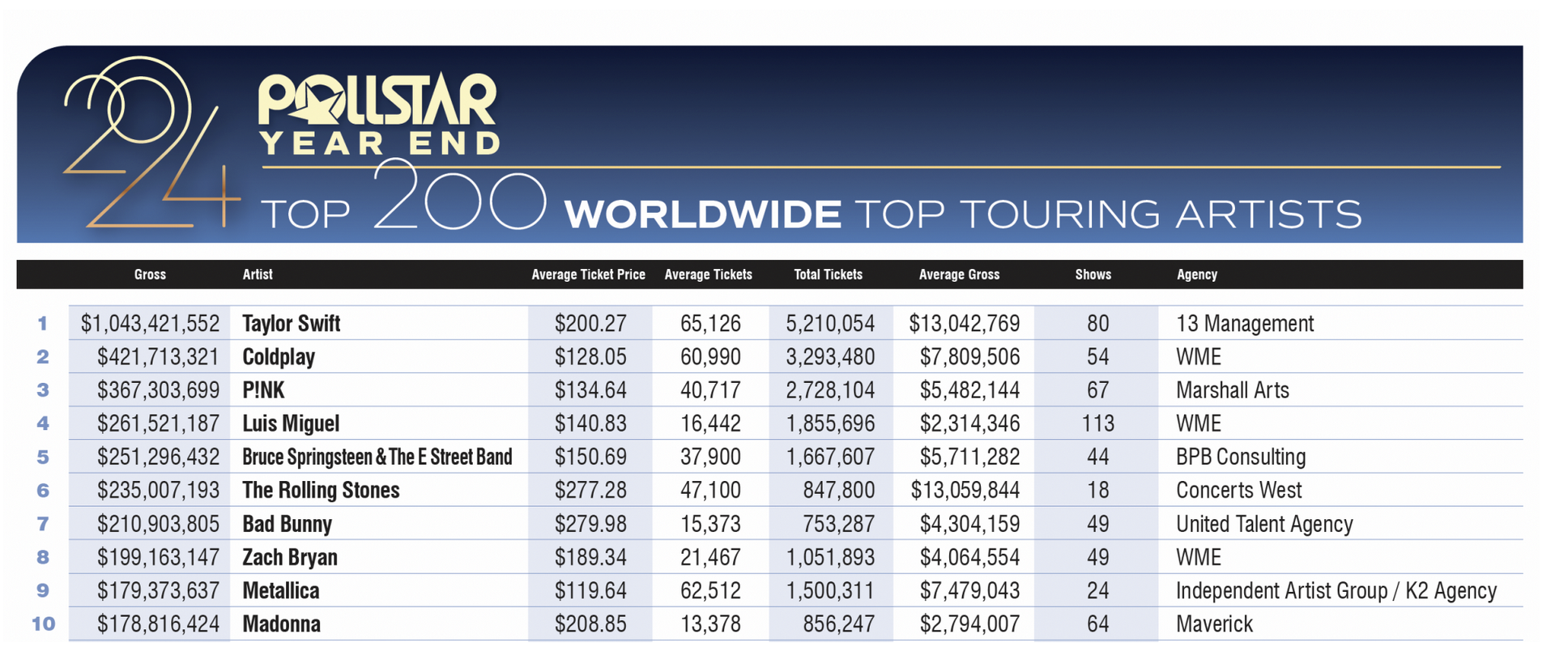Click total tickets value 1,051,893
This screenshot has height=664, width=1568.
click(830, 557)
